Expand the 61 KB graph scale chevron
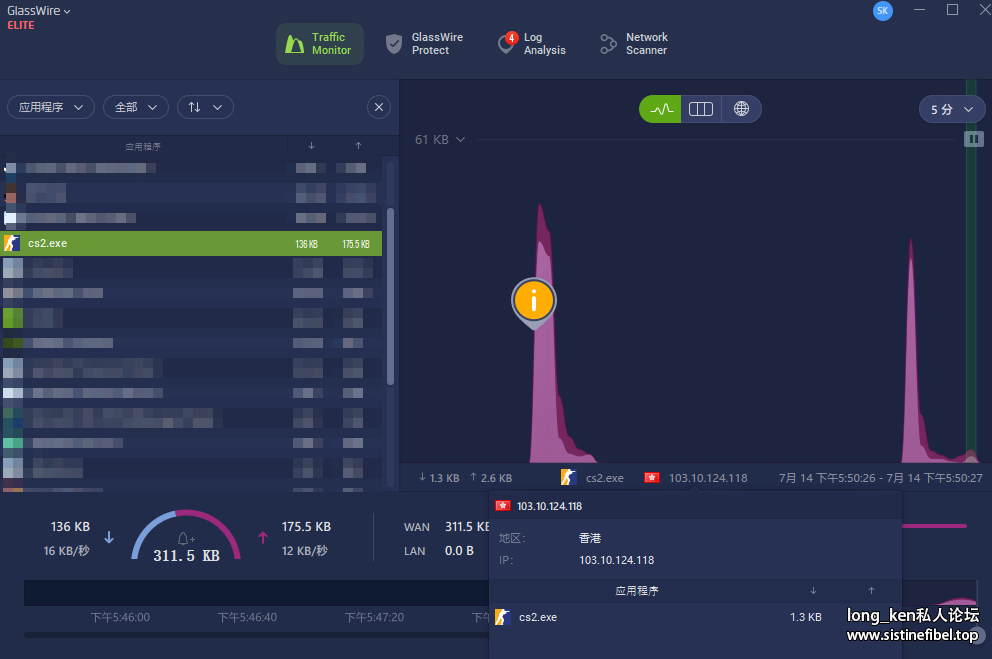Image resolution: width=992 pixels, height=659 pixels. (461, 140)
